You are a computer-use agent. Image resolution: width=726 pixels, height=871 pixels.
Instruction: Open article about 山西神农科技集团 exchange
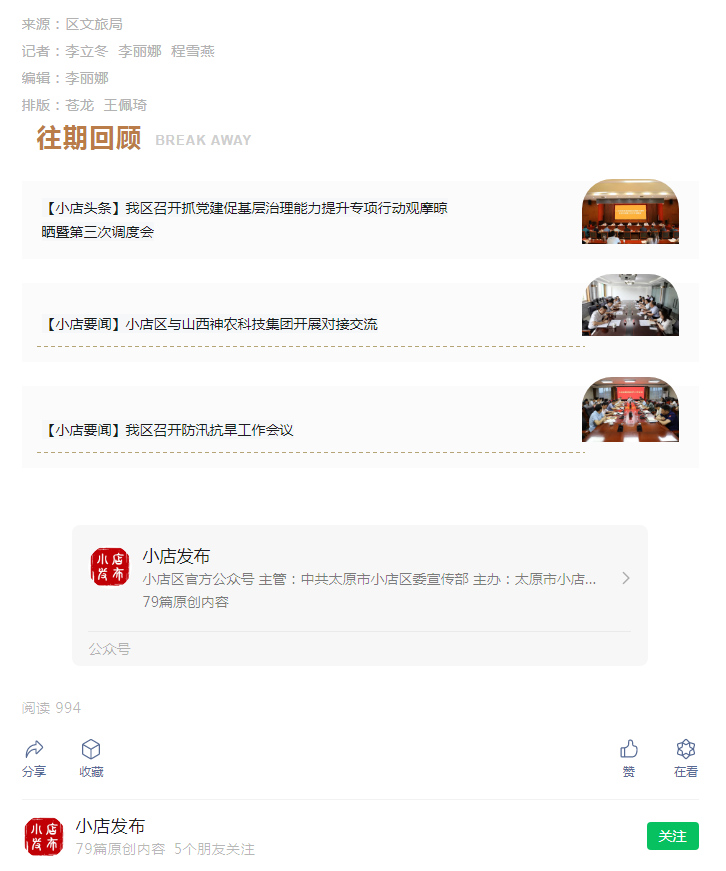point(210,324)
